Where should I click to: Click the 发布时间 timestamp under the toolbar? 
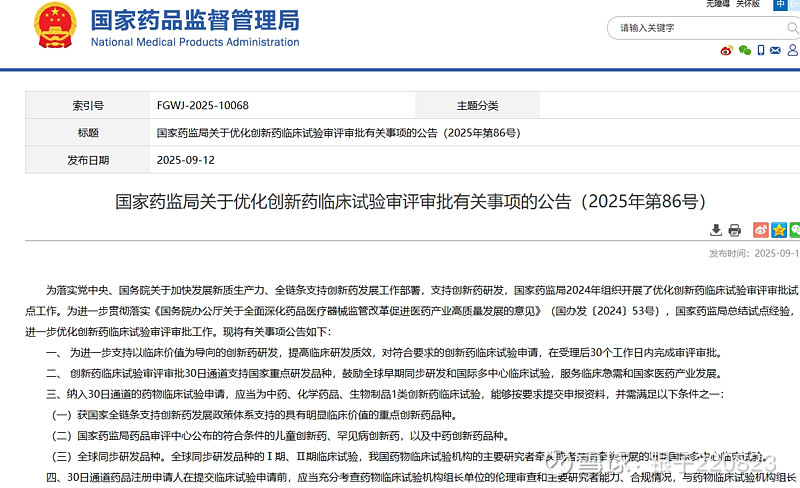754,253
